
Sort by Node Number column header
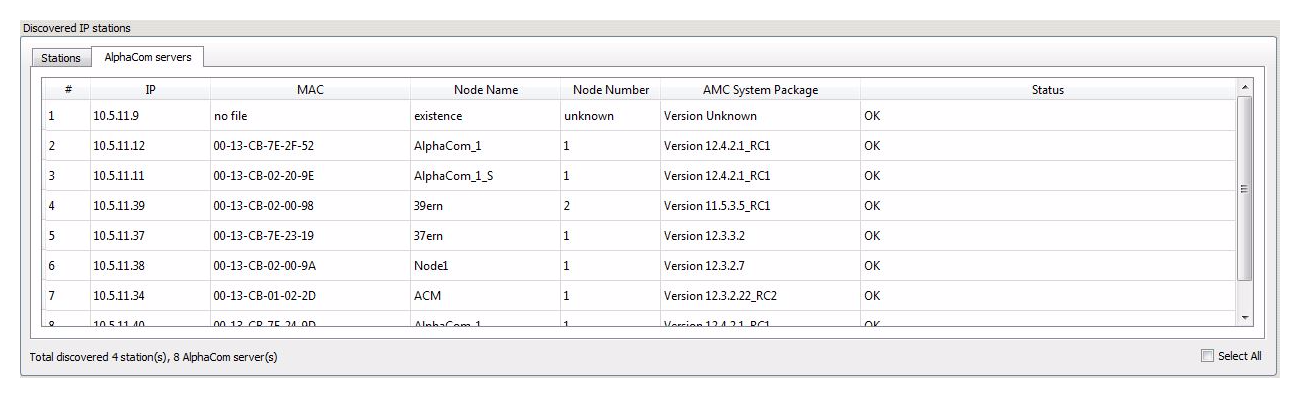611,90
